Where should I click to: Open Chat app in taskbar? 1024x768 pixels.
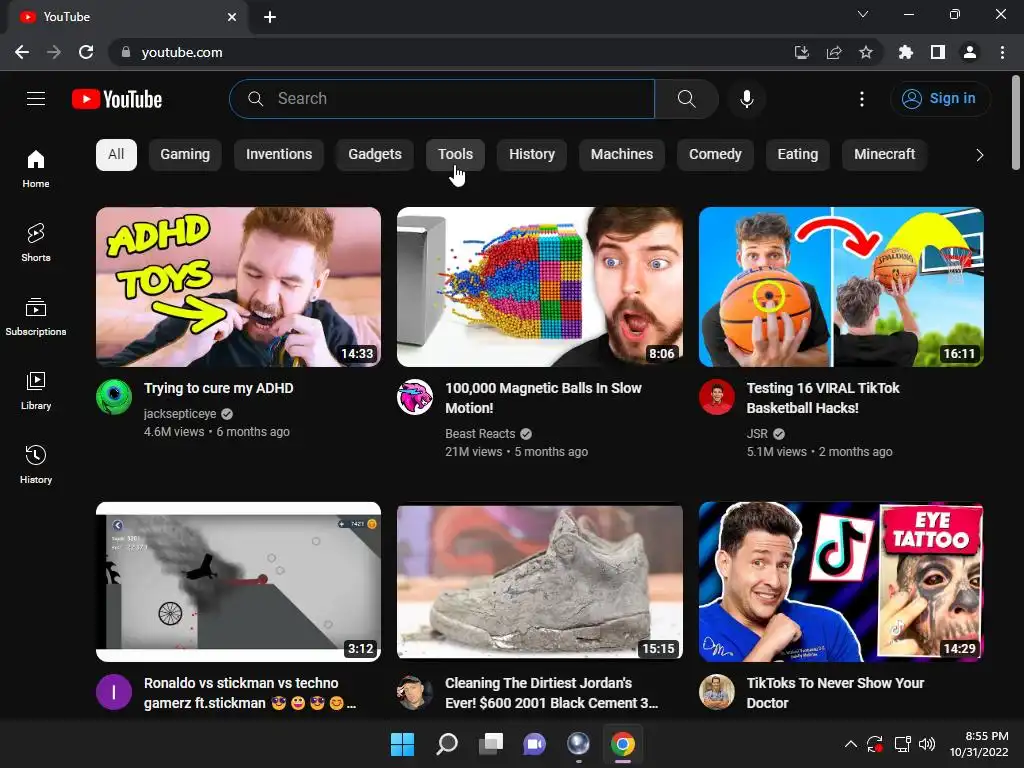(534, 744)
